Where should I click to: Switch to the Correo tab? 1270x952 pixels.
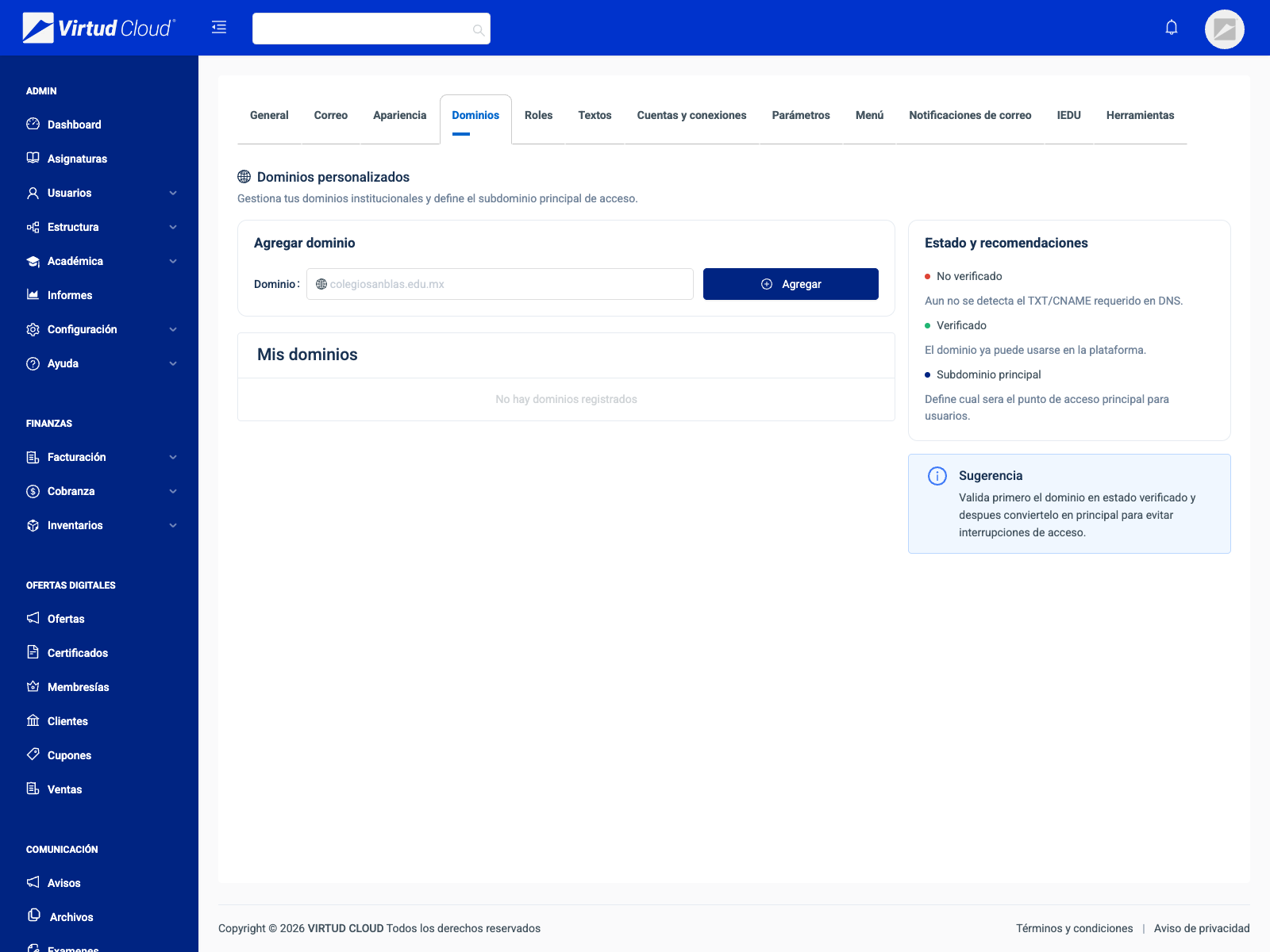click(x=331, y=116)
